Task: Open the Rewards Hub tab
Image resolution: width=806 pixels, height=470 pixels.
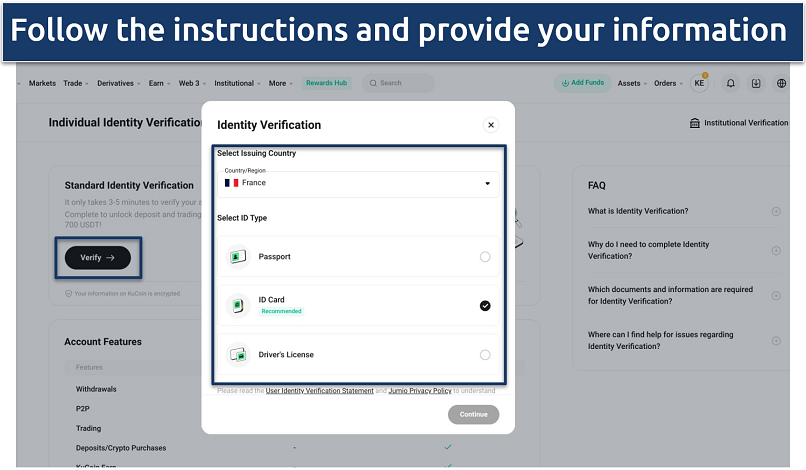Action: click(326, 83)
